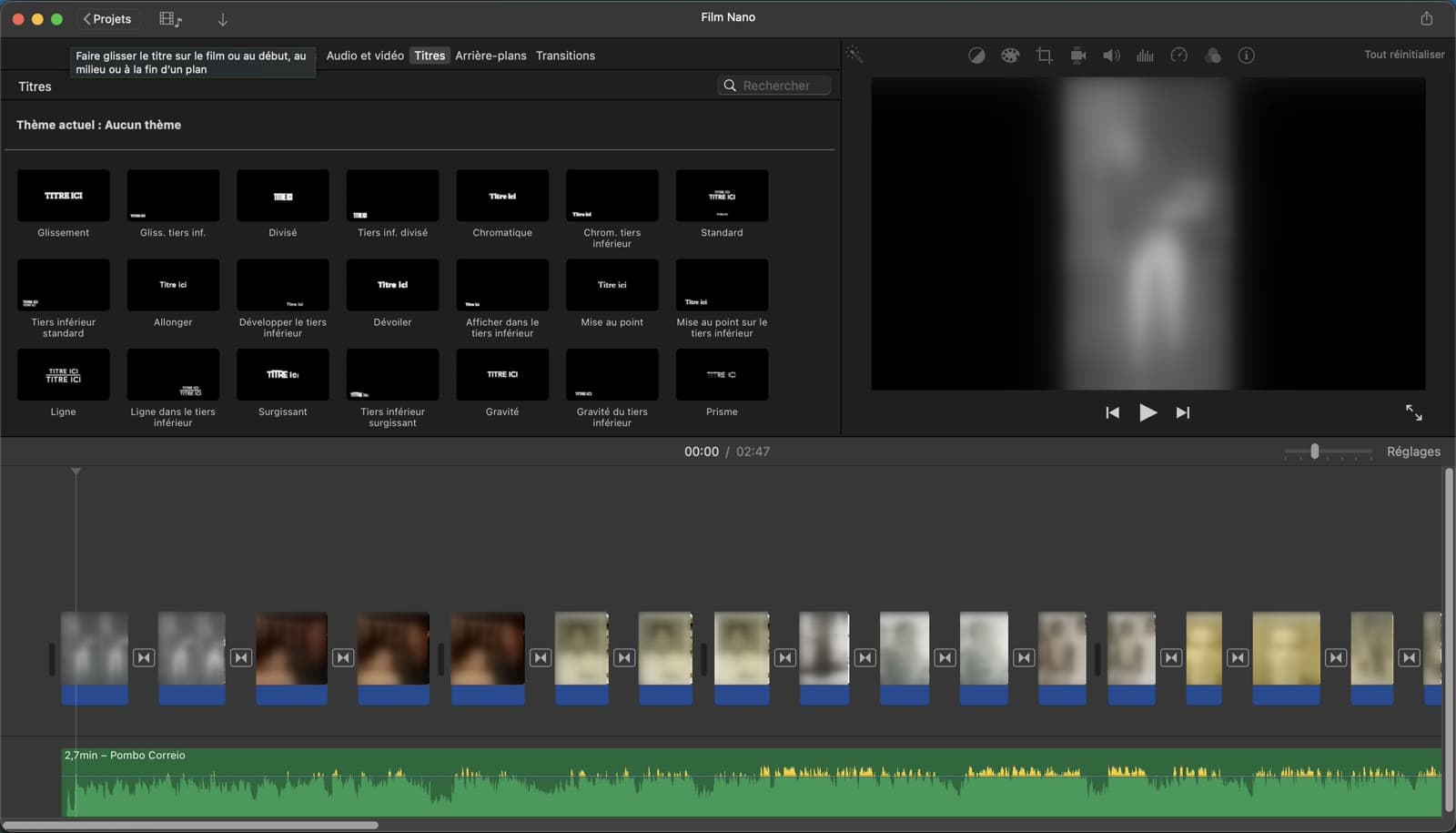Show clip information panel
Image resolution: width=1456 pixels, height=833 pixels.
pyautogui.click(x=1246, y=56)
